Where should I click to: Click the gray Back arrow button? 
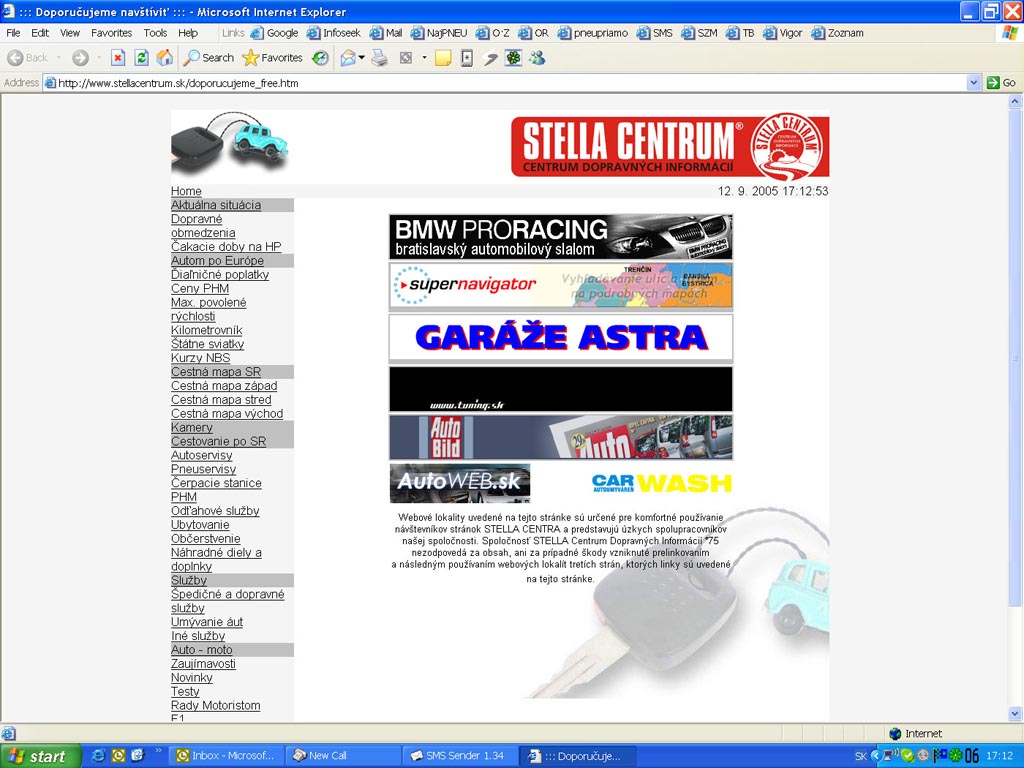pos(27,58)
